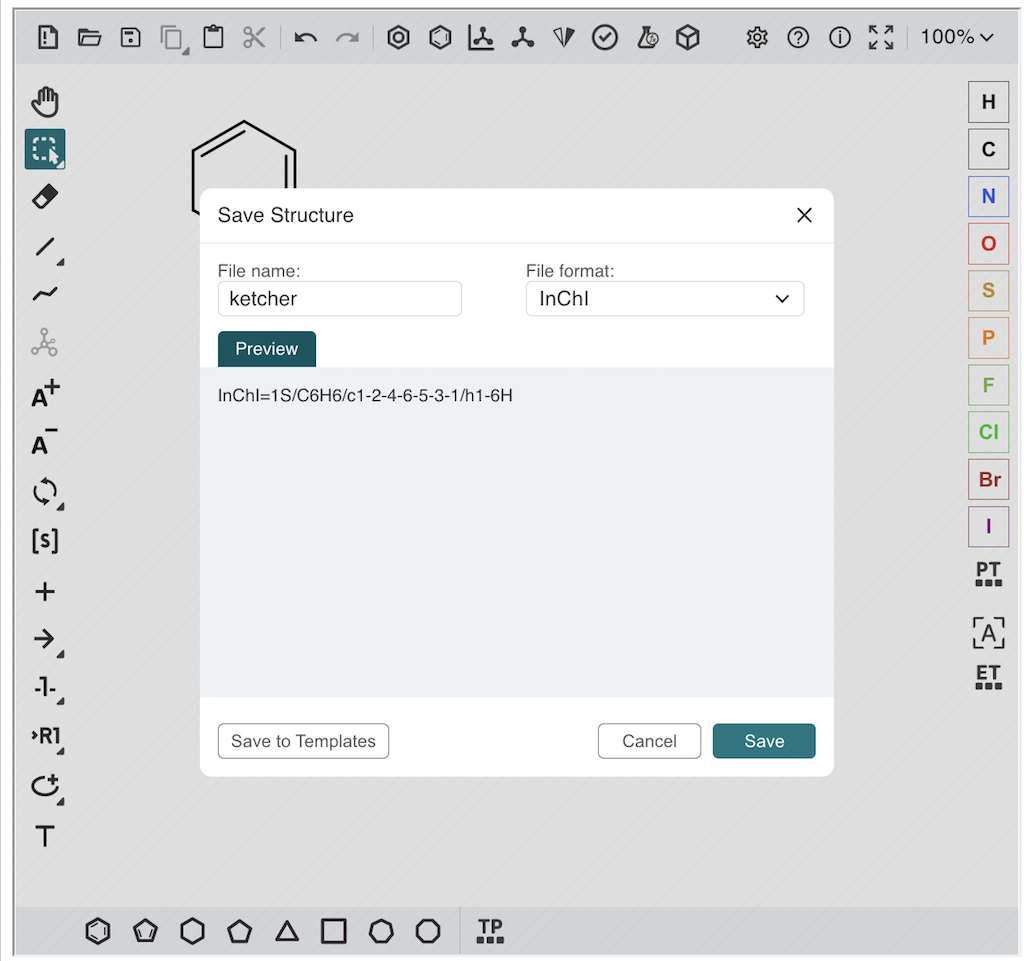Open the 3D Viewer cube icon
Viewport: 1024px width, 961px height.
[687, 38]
